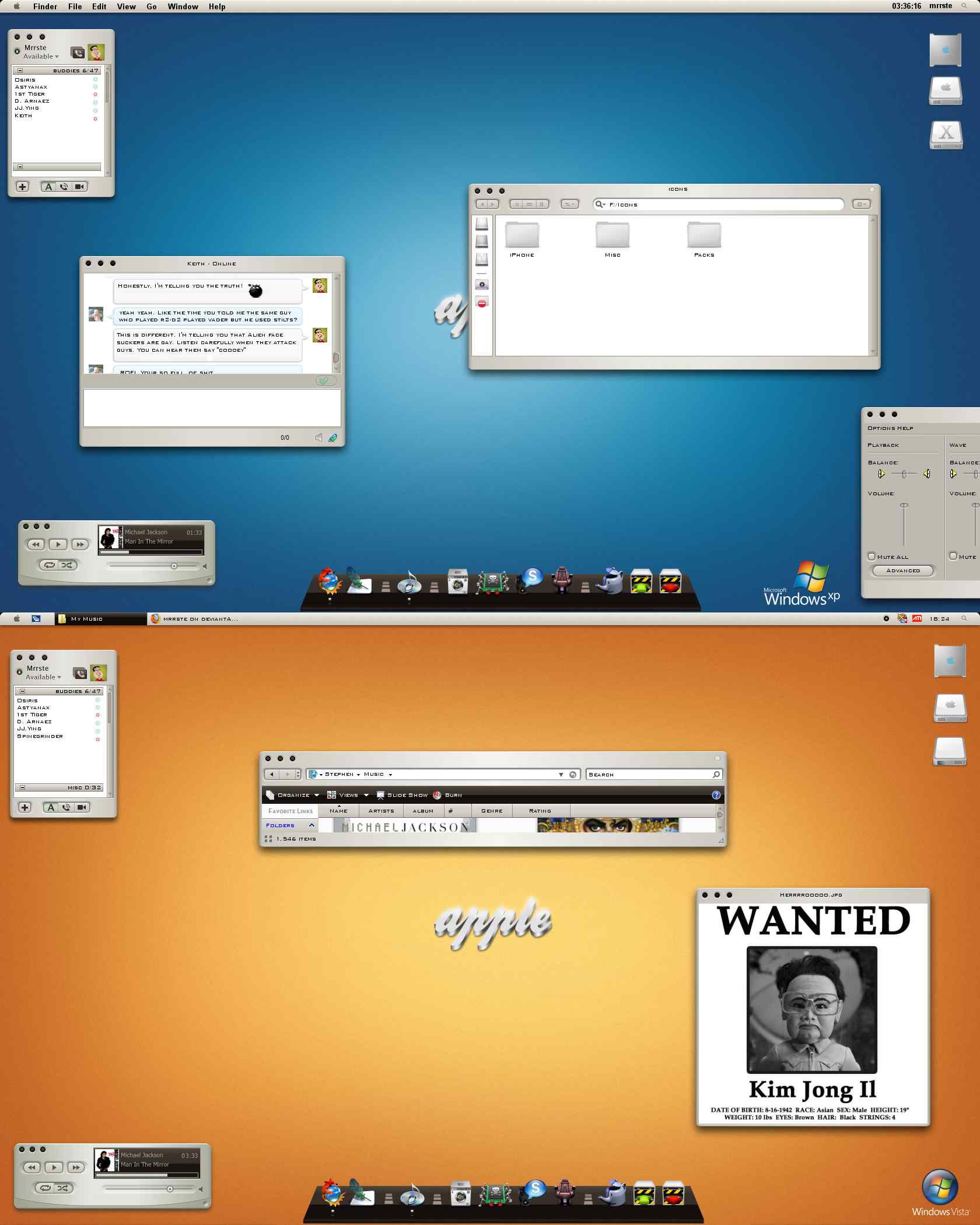Screen dimensions: 980x1225
Task: Open the skull circuit-board icon in blue desktop dock
Action: click(x=492, y=582)
